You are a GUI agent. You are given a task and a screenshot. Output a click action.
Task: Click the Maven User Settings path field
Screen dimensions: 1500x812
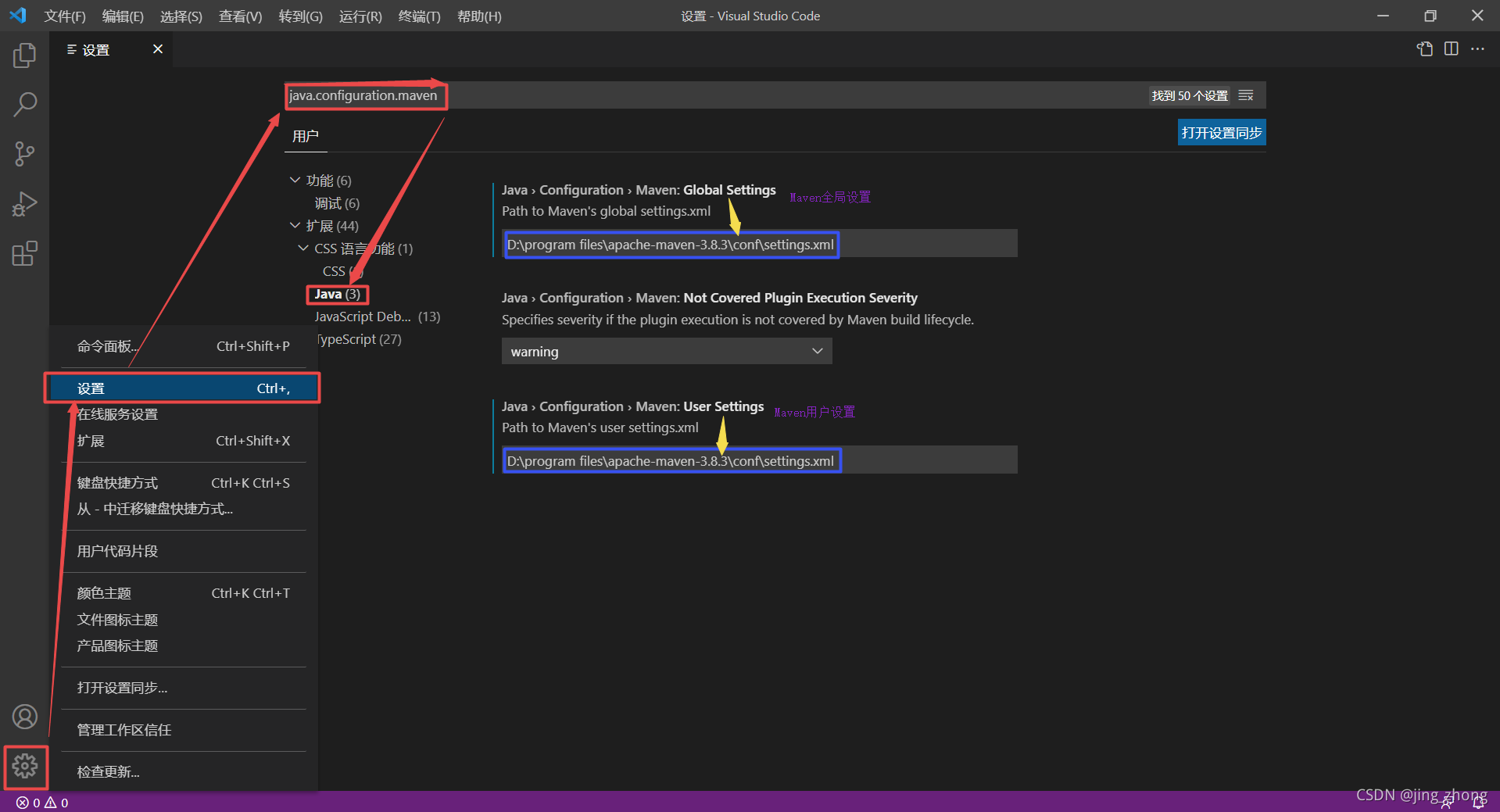(x=760, y=461)
